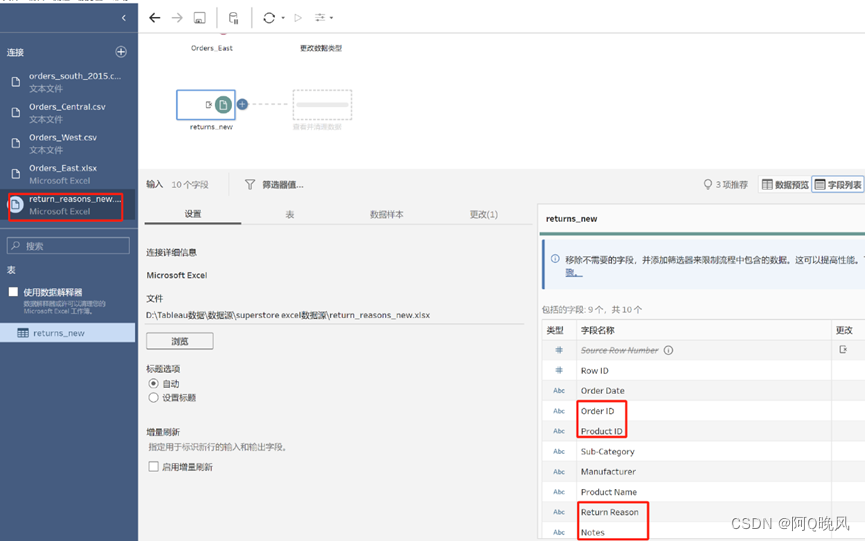Select the Notes field name

pyautogui.click(x=592, y=532)
